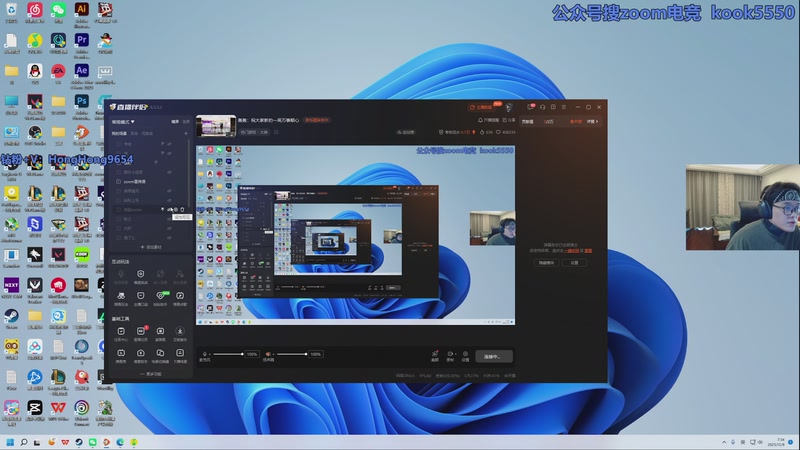
Task: Select 横屏 tab in scene panel header
Action: click(175, 121)
